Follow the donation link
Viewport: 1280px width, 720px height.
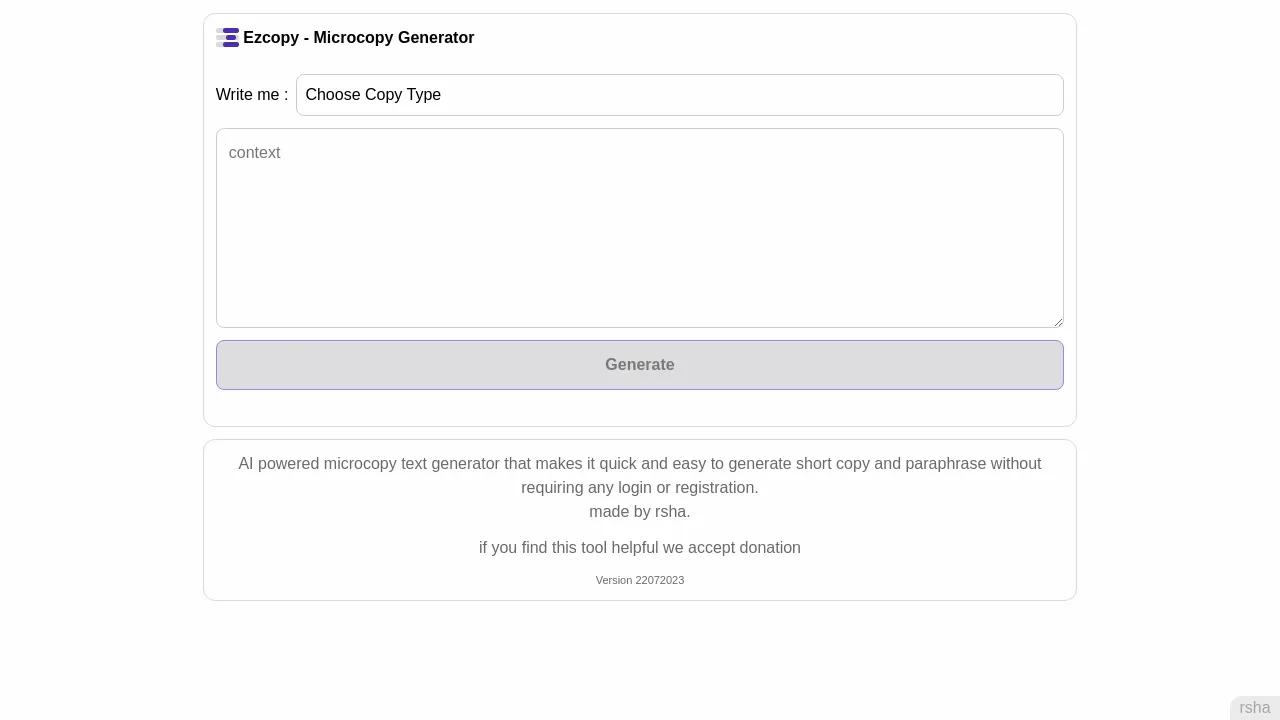[769, 548]
